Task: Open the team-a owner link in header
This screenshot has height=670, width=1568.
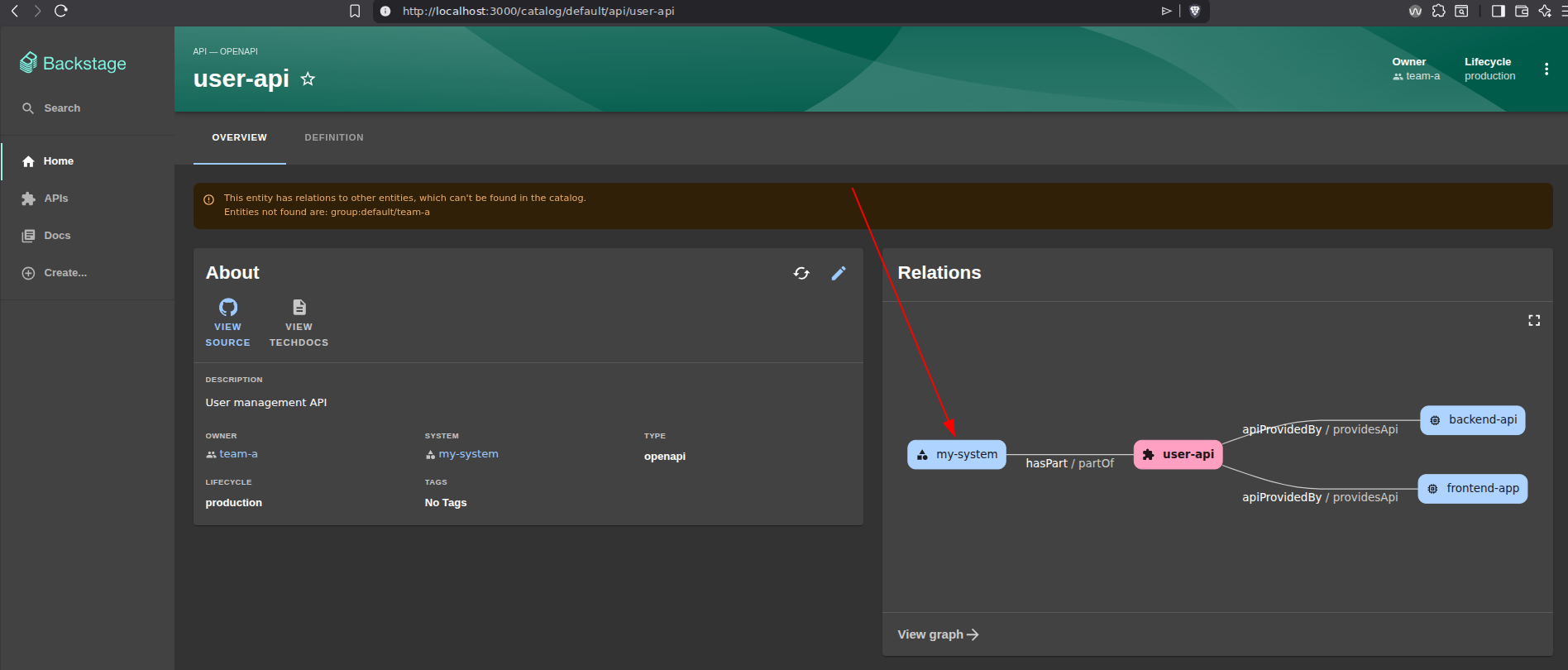Action: click(1417, 76)
